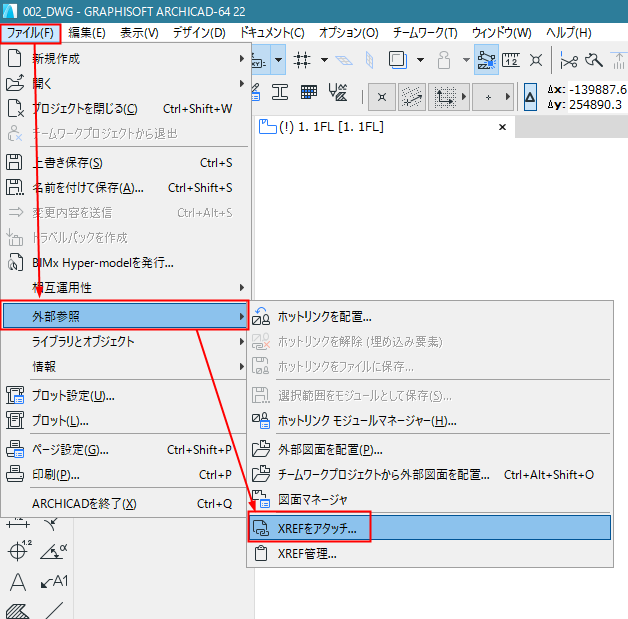Choose プロジェクトを閉じる(C) from the file menu

pyautogui.click(x=125, y=109)
